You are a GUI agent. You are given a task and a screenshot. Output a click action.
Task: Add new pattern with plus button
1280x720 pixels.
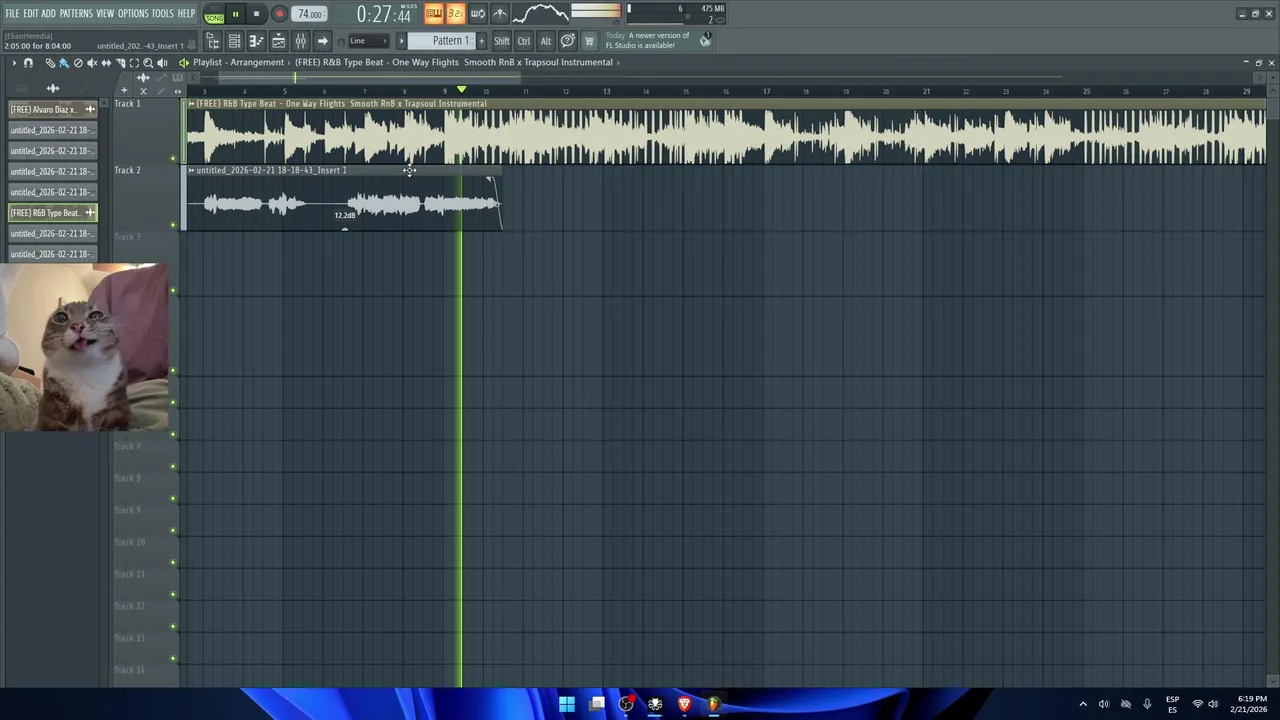481,41
